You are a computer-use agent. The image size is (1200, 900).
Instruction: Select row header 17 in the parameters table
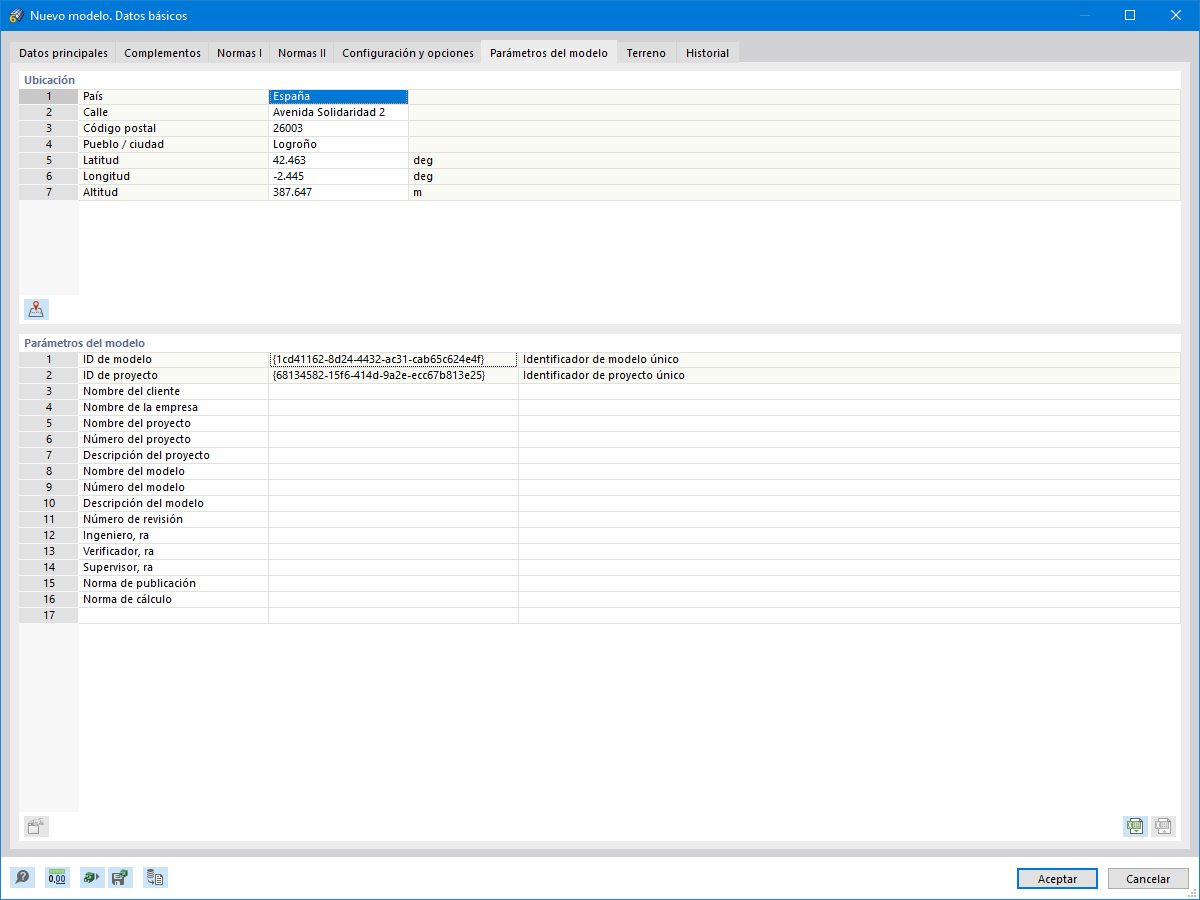click(48, 615)
